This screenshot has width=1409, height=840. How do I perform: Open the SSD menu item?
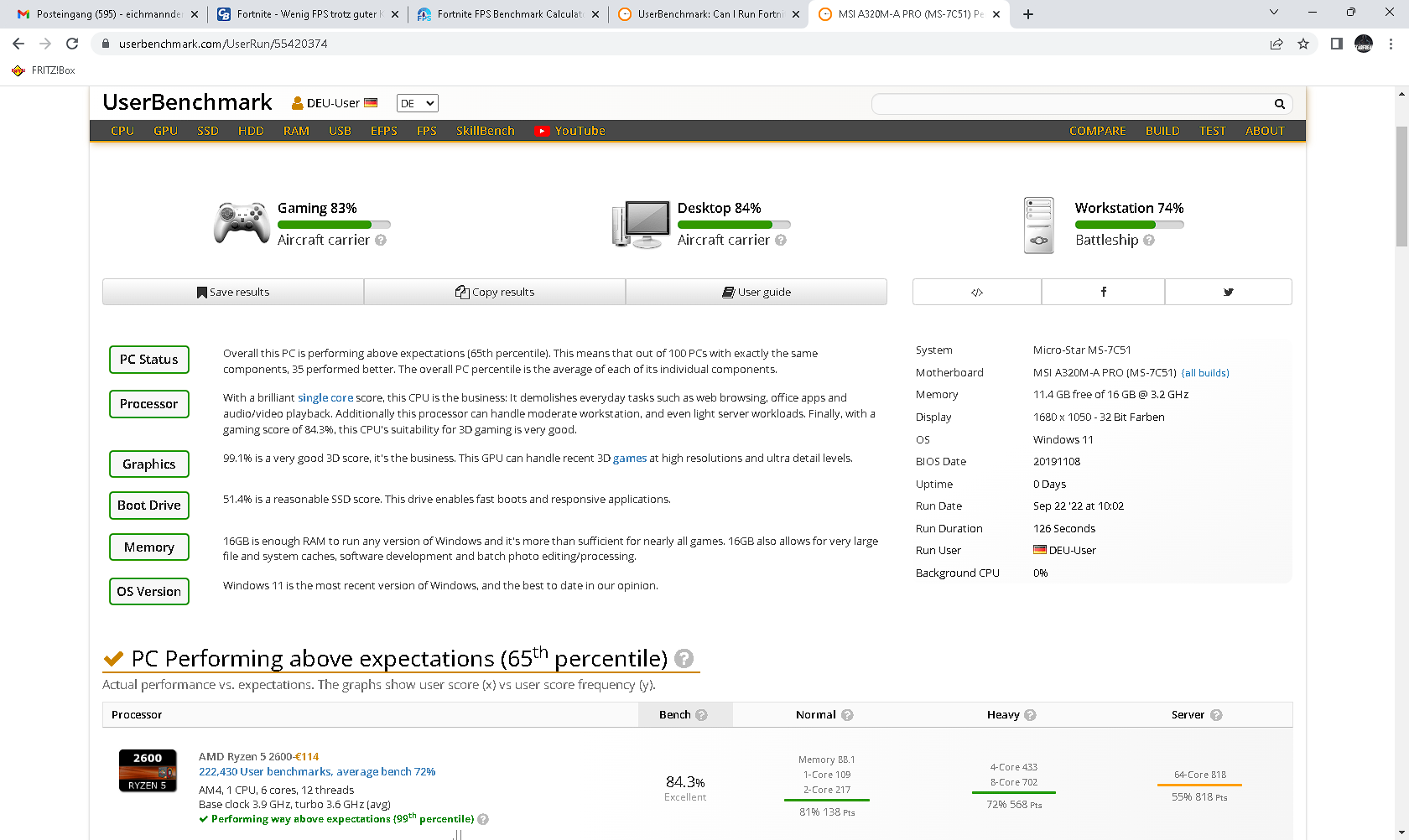pyautogui.click(x=208, y=131)
